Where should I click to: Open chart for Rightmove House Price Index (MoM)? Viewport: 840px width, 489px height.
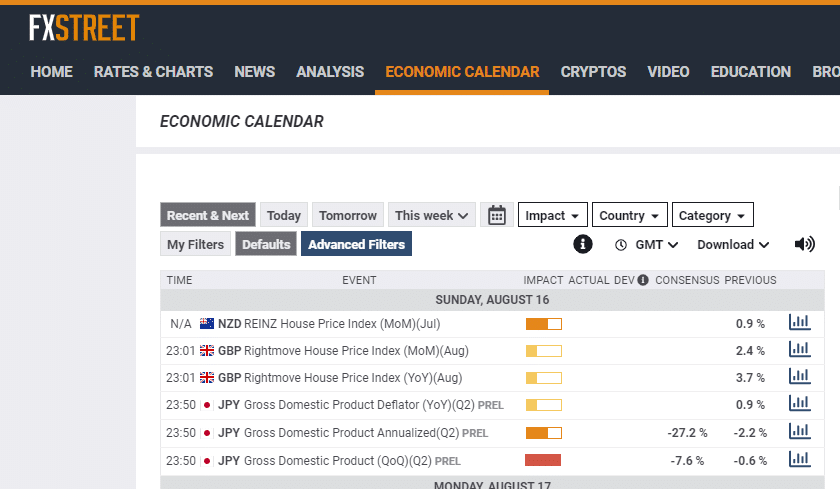(x=799, y=350)
